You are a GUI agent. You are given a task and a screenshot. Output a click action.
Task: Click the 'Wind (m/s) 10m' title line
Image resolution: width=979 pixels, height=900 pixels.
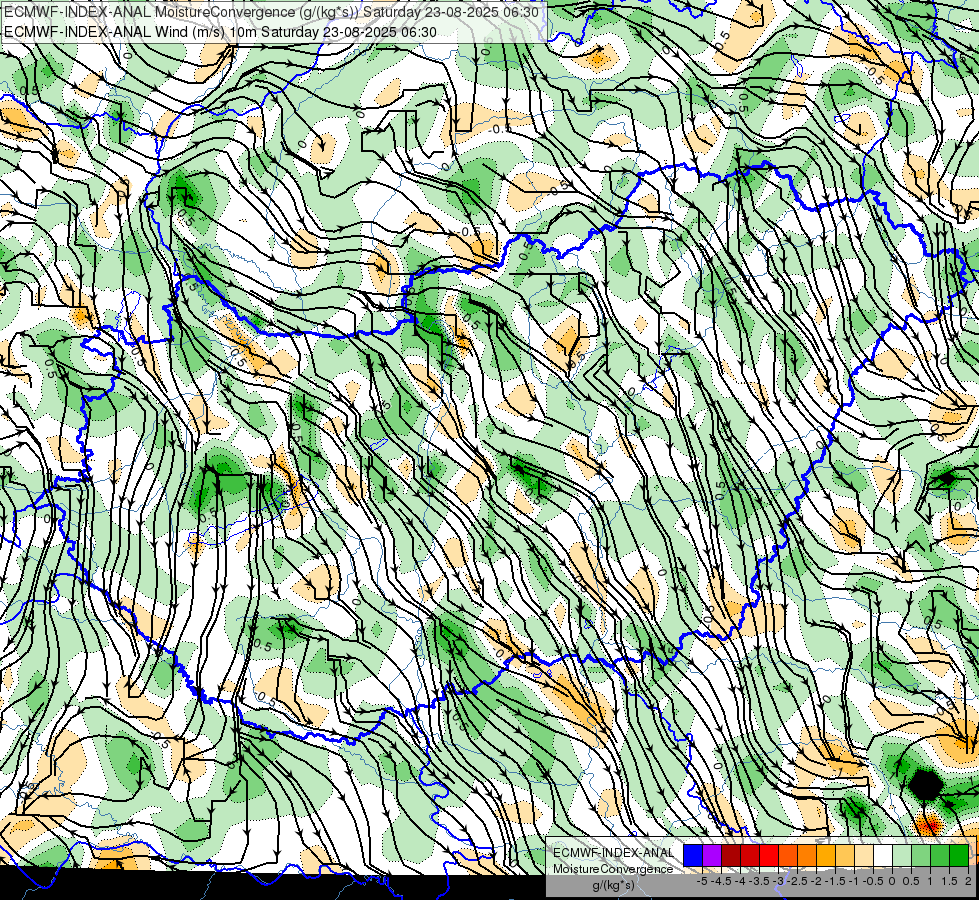[220, 32]
